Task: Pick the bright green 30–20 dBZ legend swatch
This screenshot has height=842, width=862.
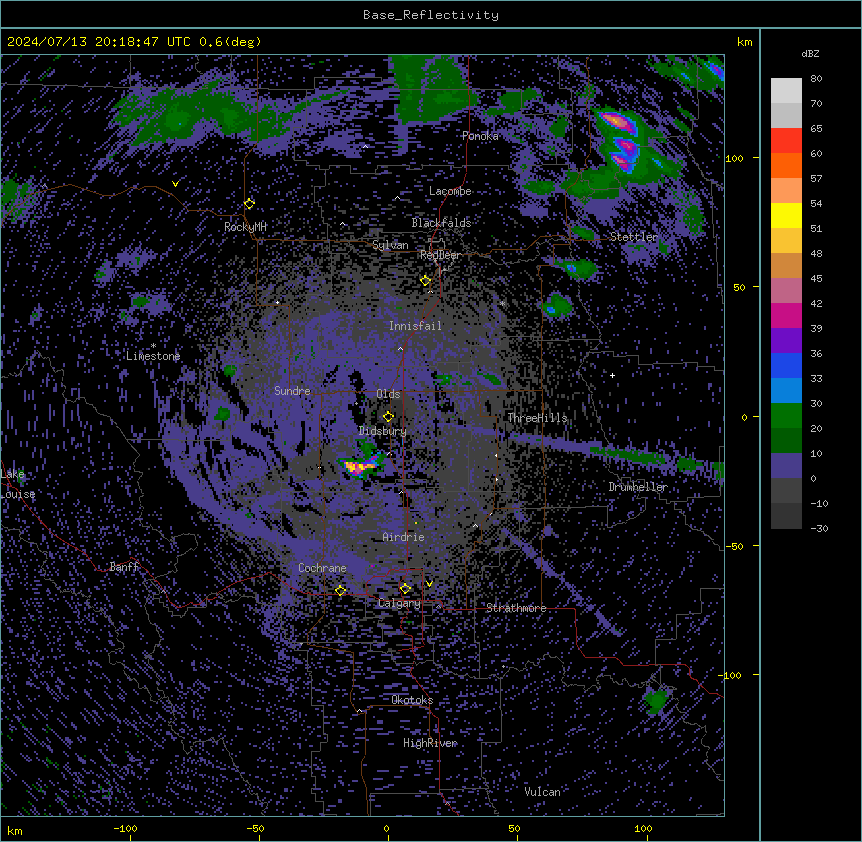Action: (786, 416)
